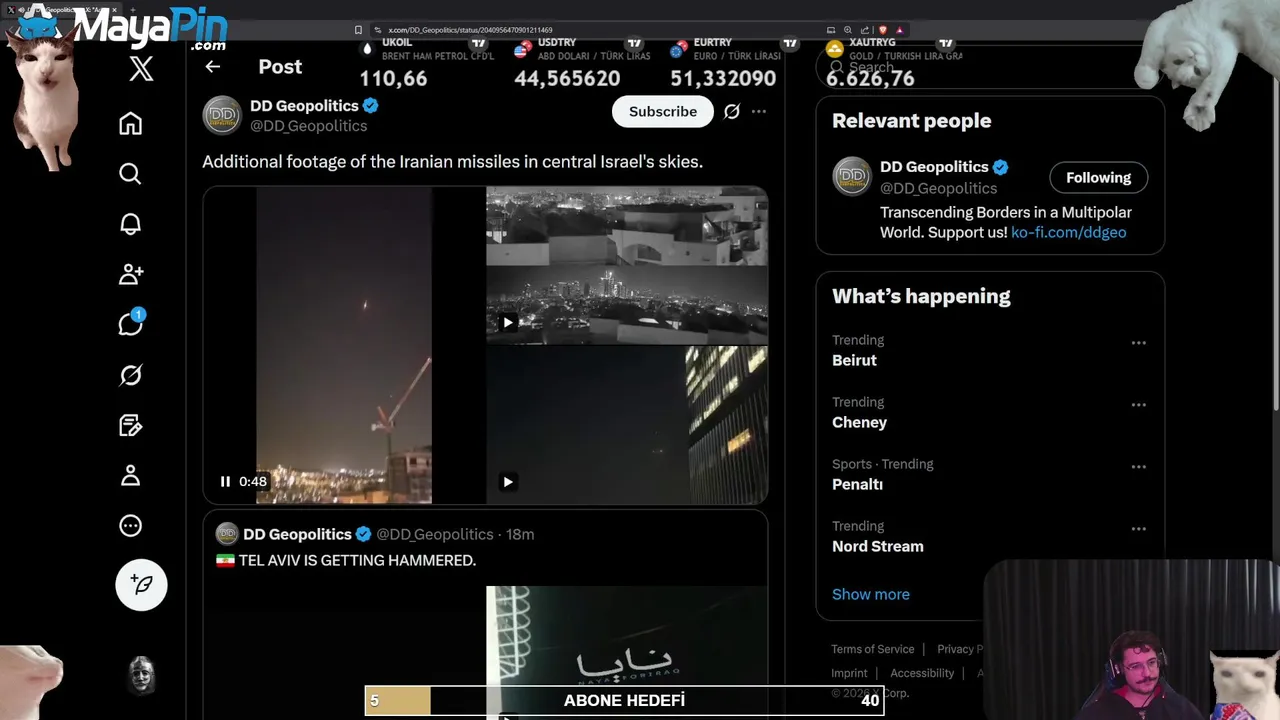Click the share icon in address bar

pyautogui.click(x=865, y=30)
